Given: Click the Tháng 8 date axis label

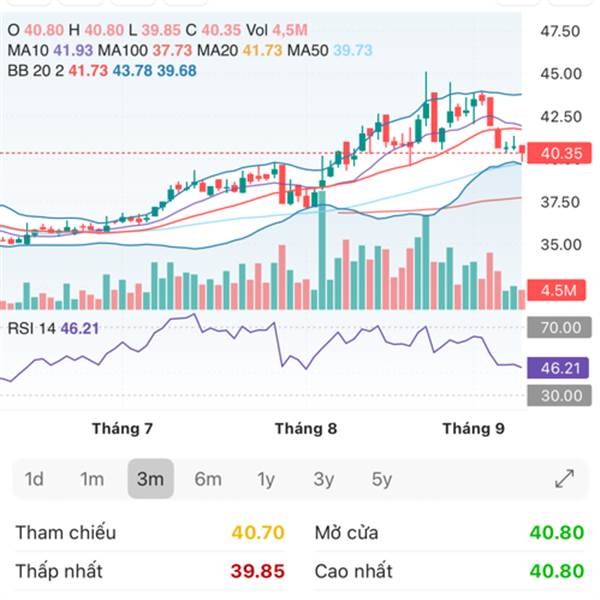Looking at the screenshot, I should point(306,429).
